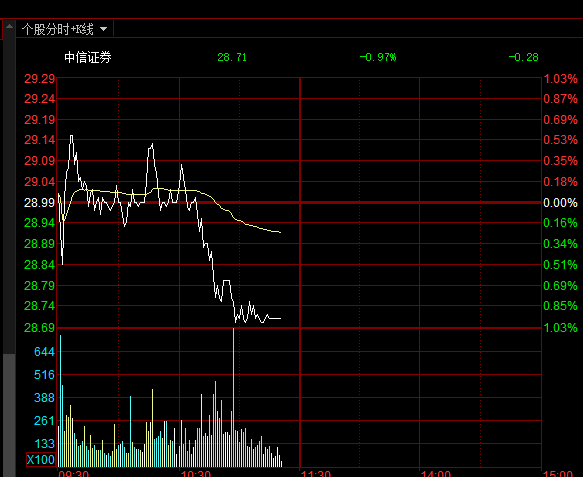Click the 29.24 price axis label

point(39,99)
